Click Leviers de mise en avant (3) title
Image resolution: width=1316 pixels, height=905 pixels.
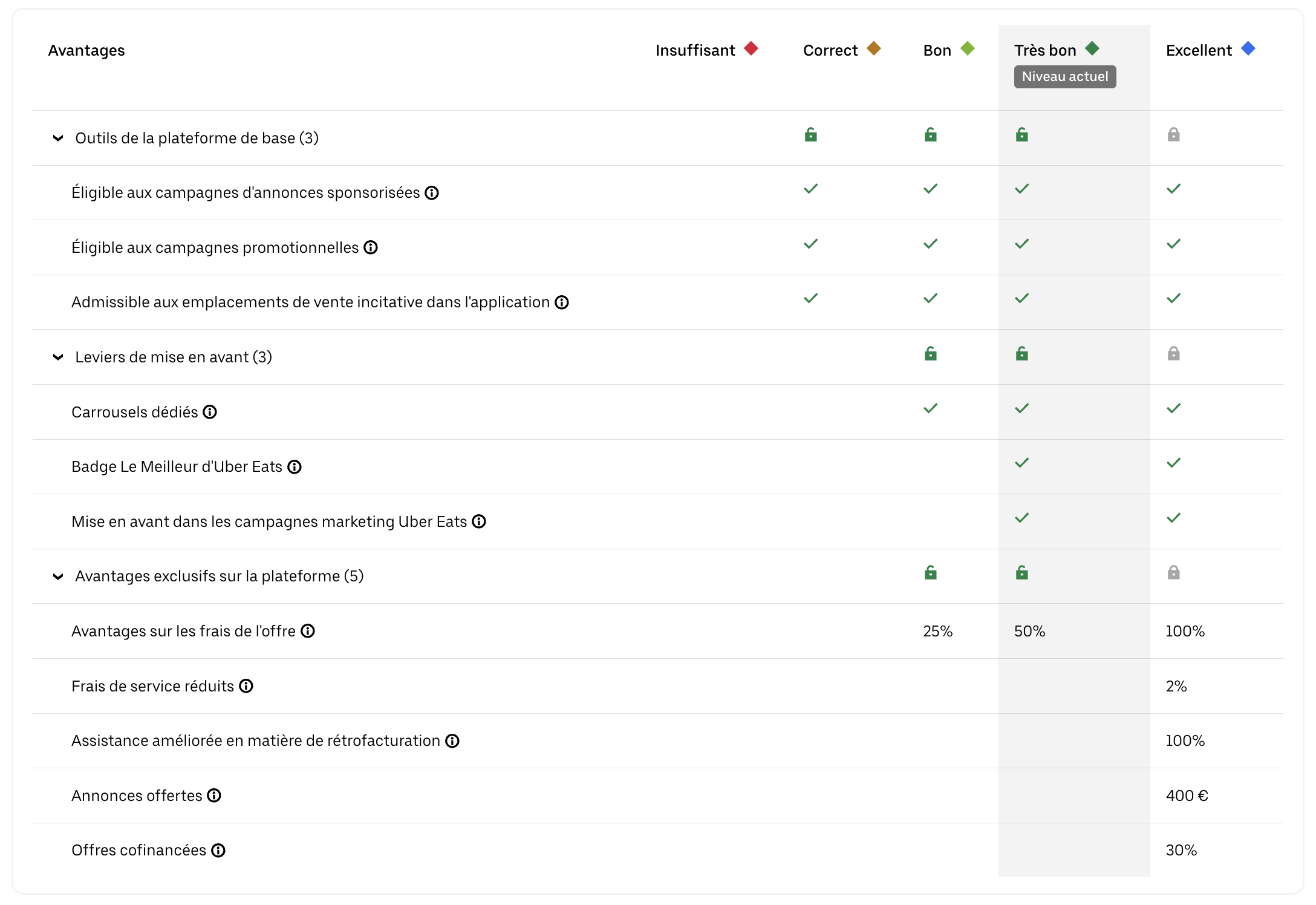[x=174, y=357]
